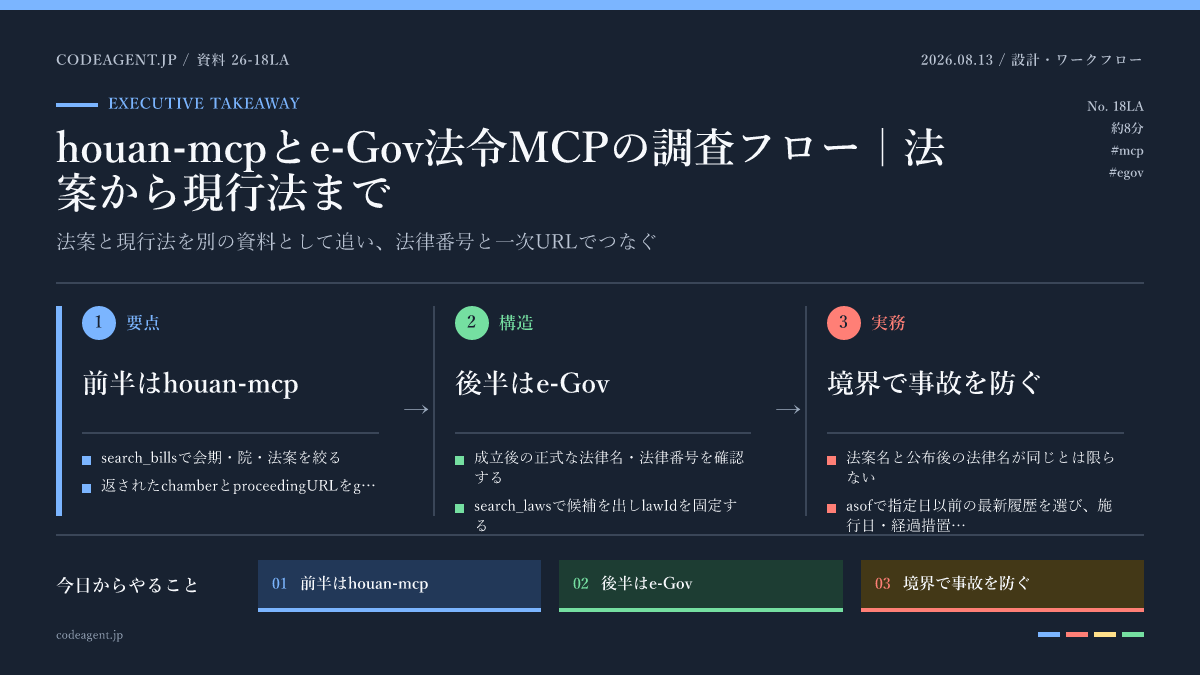Click heading 境界で事故を防ぐ in column three
The width and height of the screenshot is (1200, 675).
pyautogui.click(x=934, y=384)
